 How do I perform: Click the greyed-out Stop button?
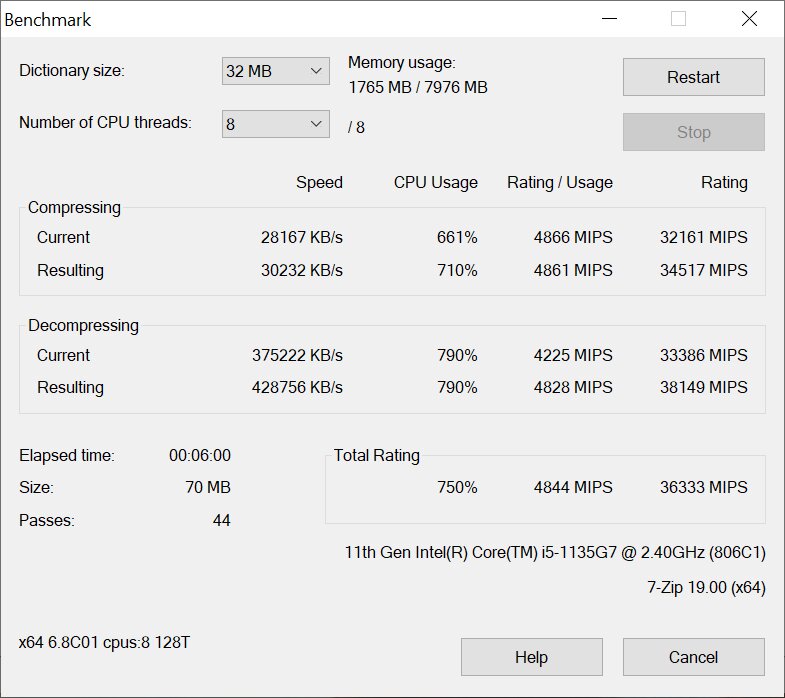click(x=693, y=132)
